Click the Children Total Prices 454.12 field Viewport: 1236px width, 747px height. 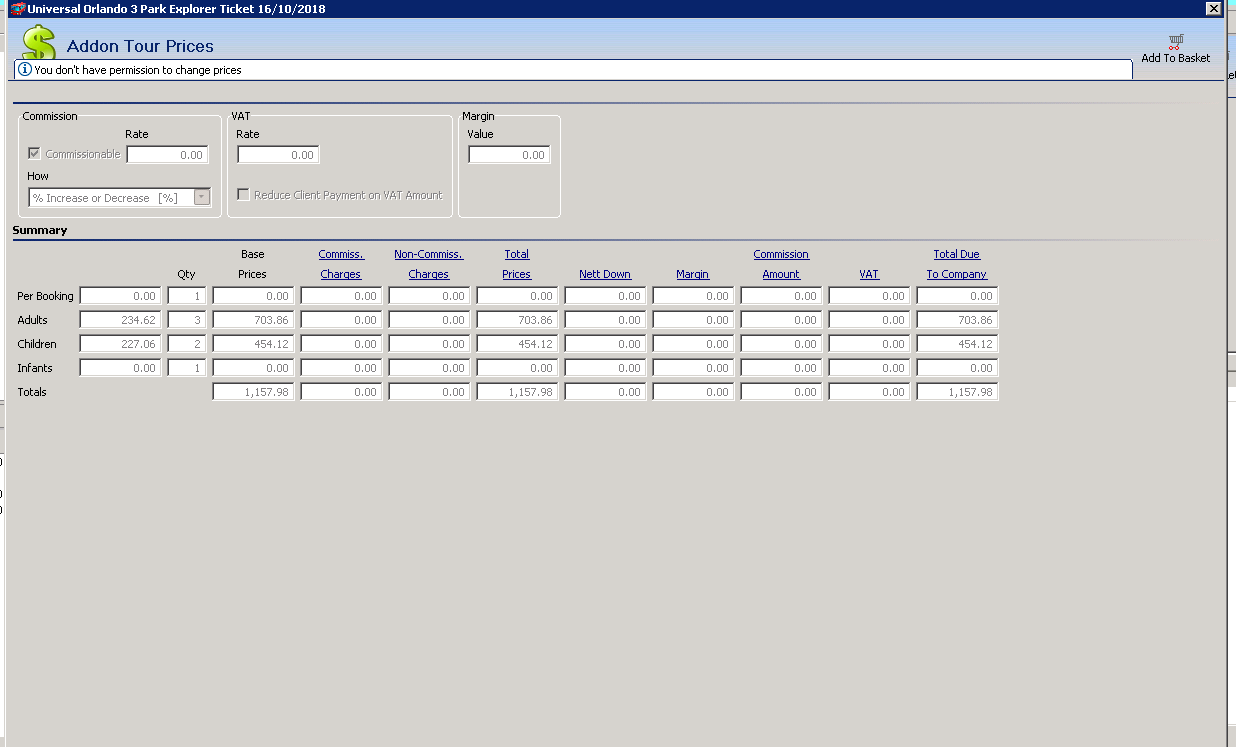point(517,344)
